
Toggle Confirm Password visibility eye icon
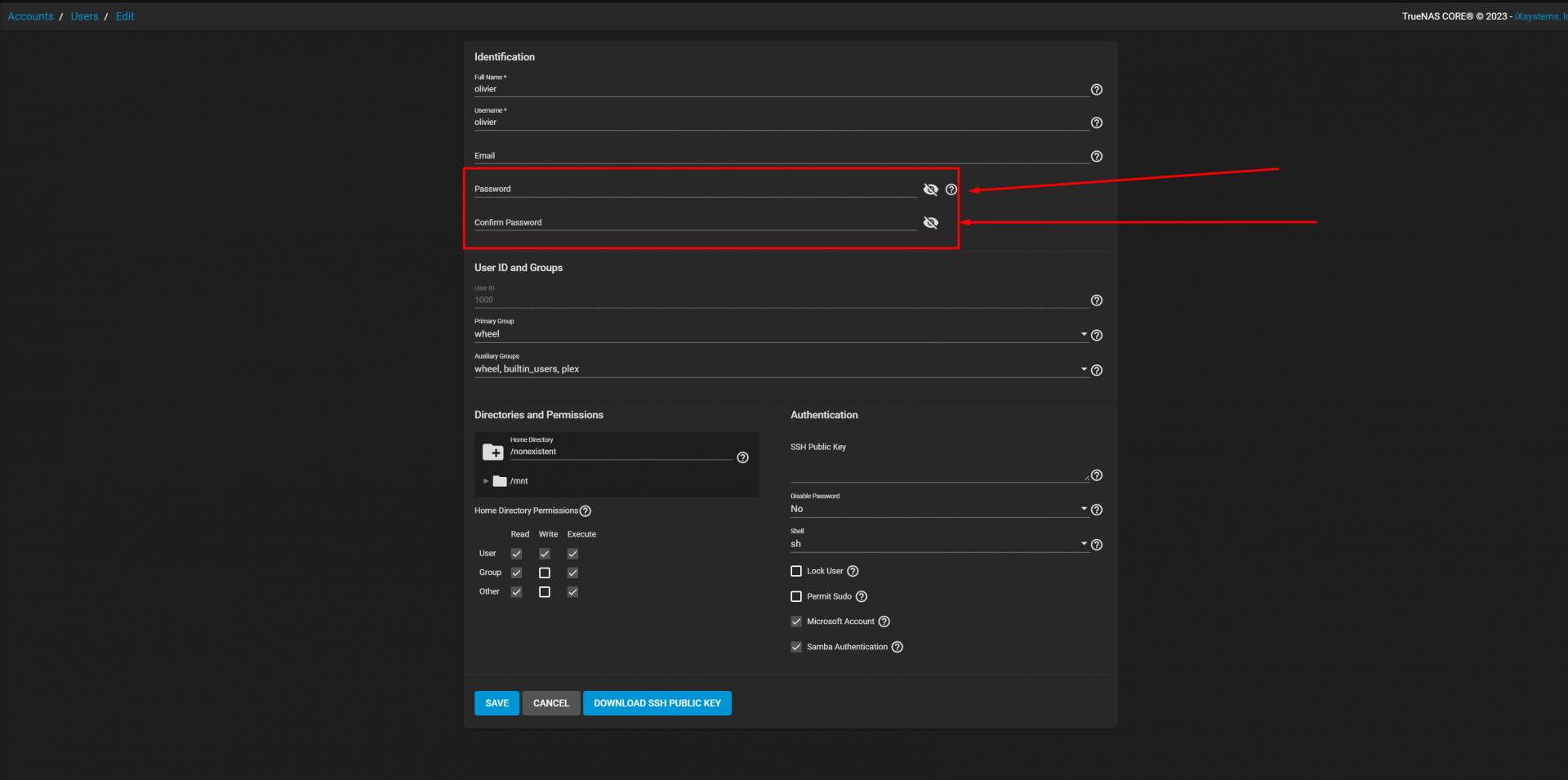[930, 223]
